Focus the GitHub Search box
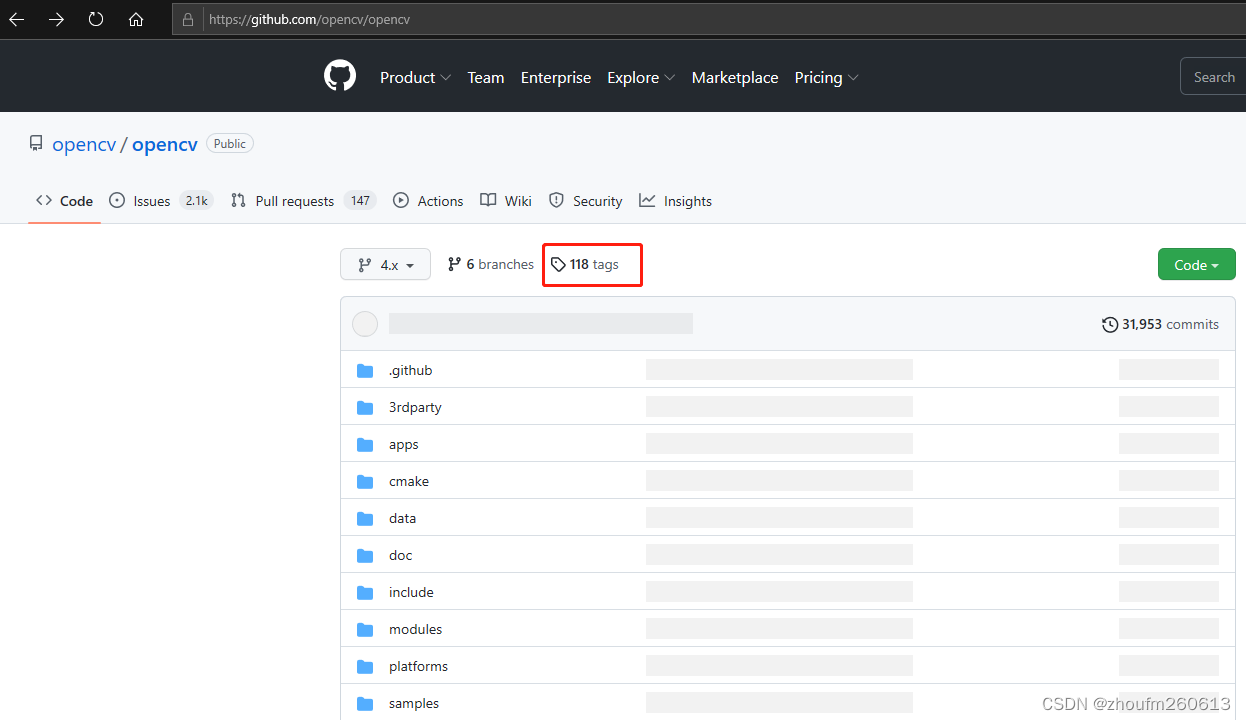 [x=1213, y=77]
